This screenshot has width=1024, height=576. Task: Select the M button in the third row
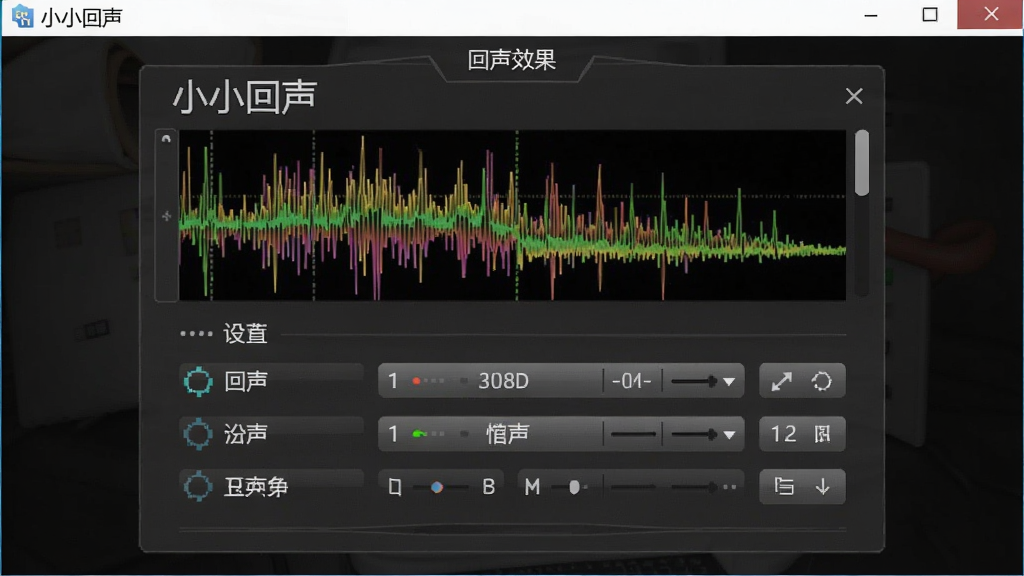532,487
